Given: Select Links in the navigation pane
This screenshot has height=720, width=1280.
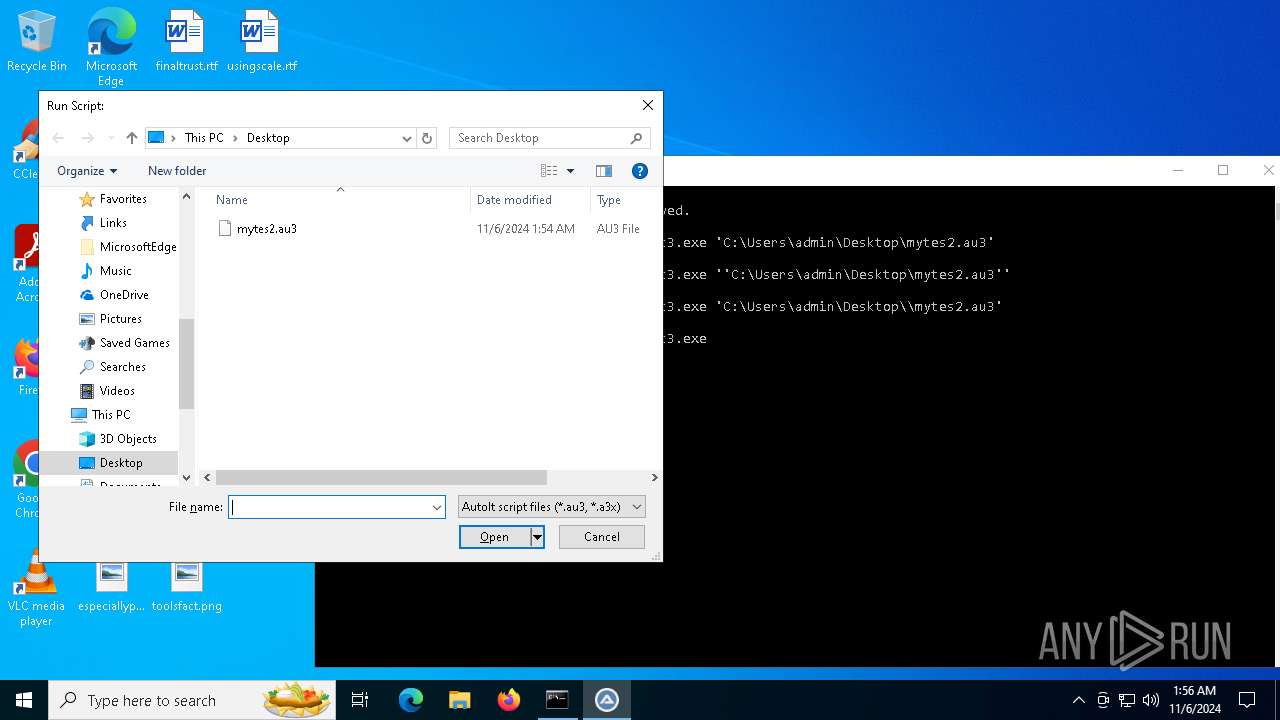Looking at the screenshot, I should pyautogui.click(x=113, y=223).
